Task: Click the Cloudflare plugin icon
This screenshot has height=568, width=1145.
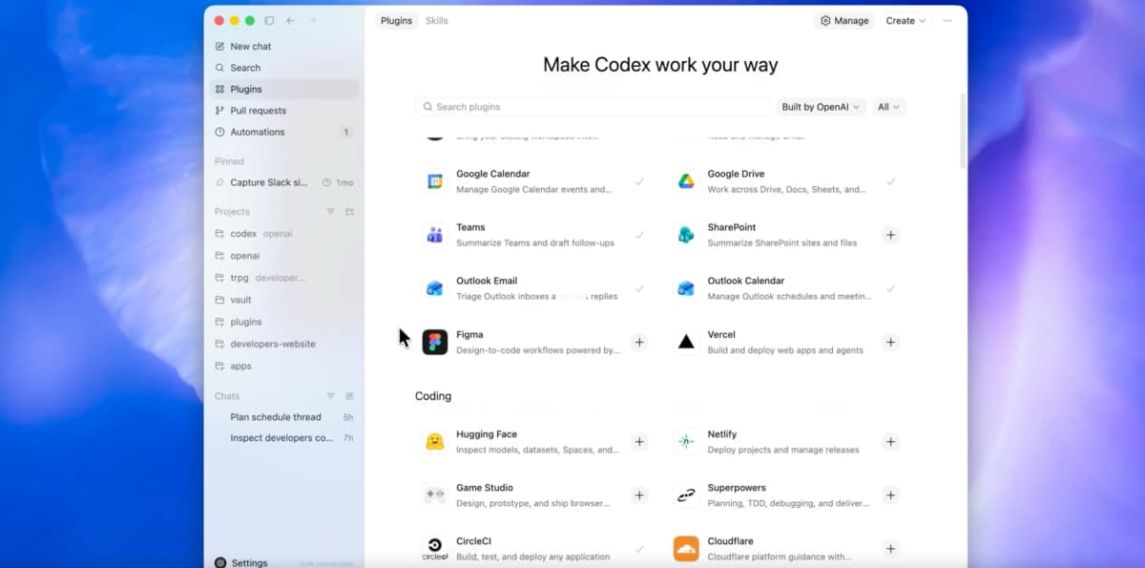Action: 686,548
